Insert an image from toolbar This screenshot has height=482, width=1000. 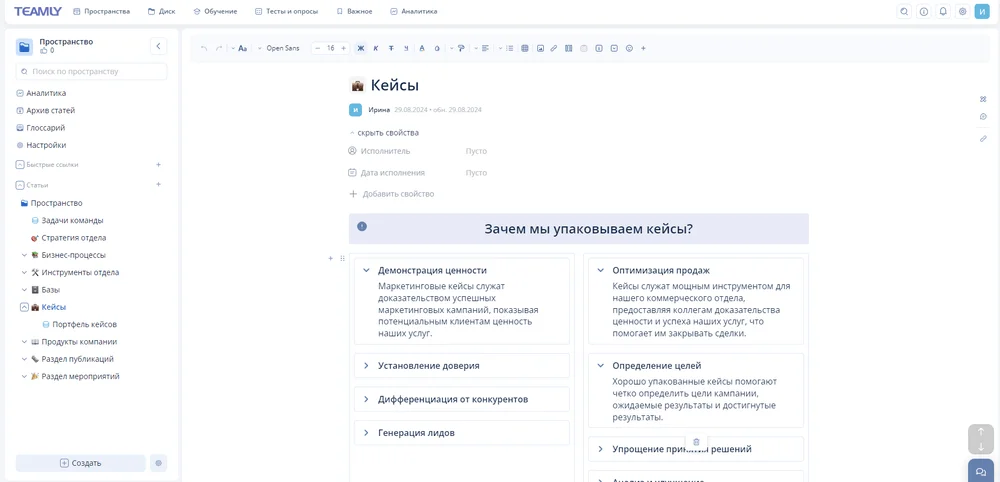pos(540,48)
